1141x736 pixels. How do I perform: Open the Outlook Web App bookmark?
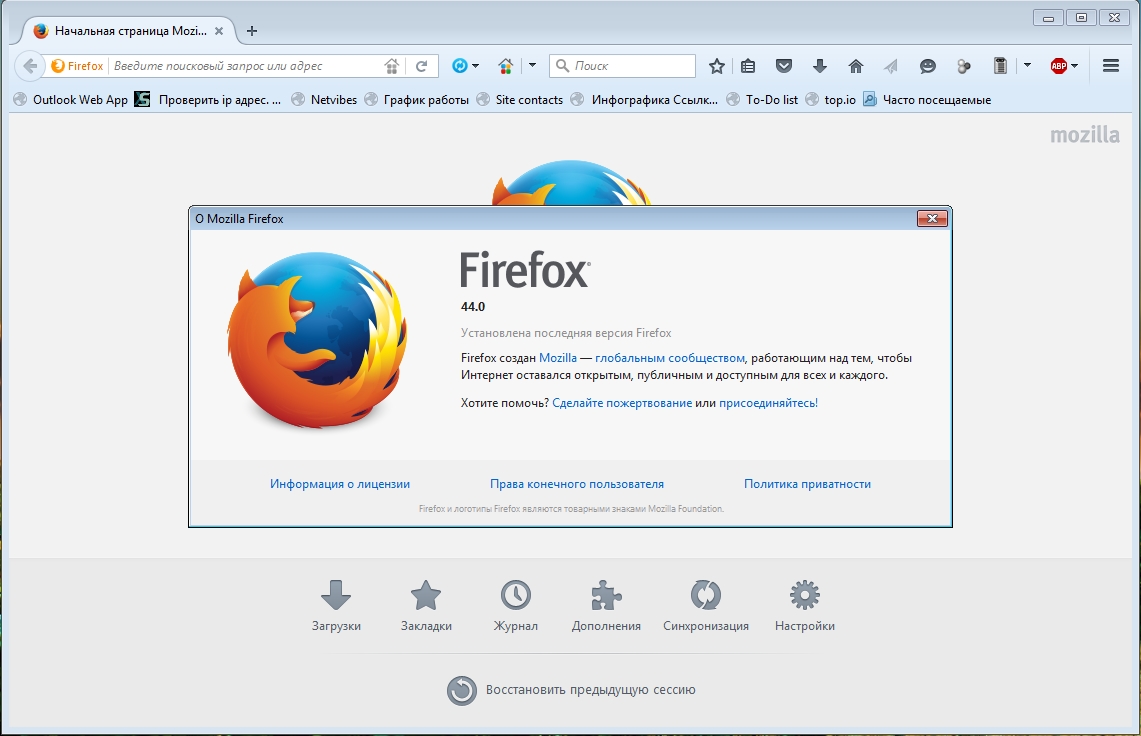[x=71, y=100]
